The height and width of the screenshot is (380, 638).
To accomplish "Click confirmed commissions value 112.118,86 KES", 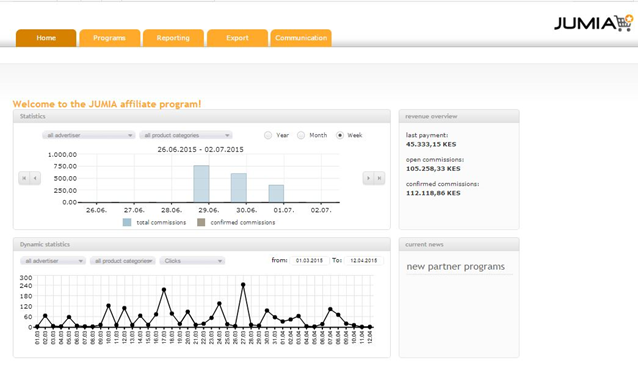I will pyautogui.click(x=433, y=193).
